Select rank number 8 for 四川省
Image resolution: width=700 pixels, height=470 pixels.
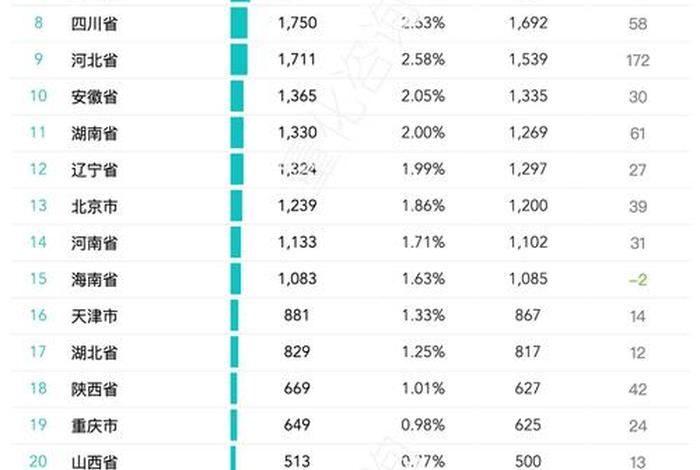click(38, 23)
